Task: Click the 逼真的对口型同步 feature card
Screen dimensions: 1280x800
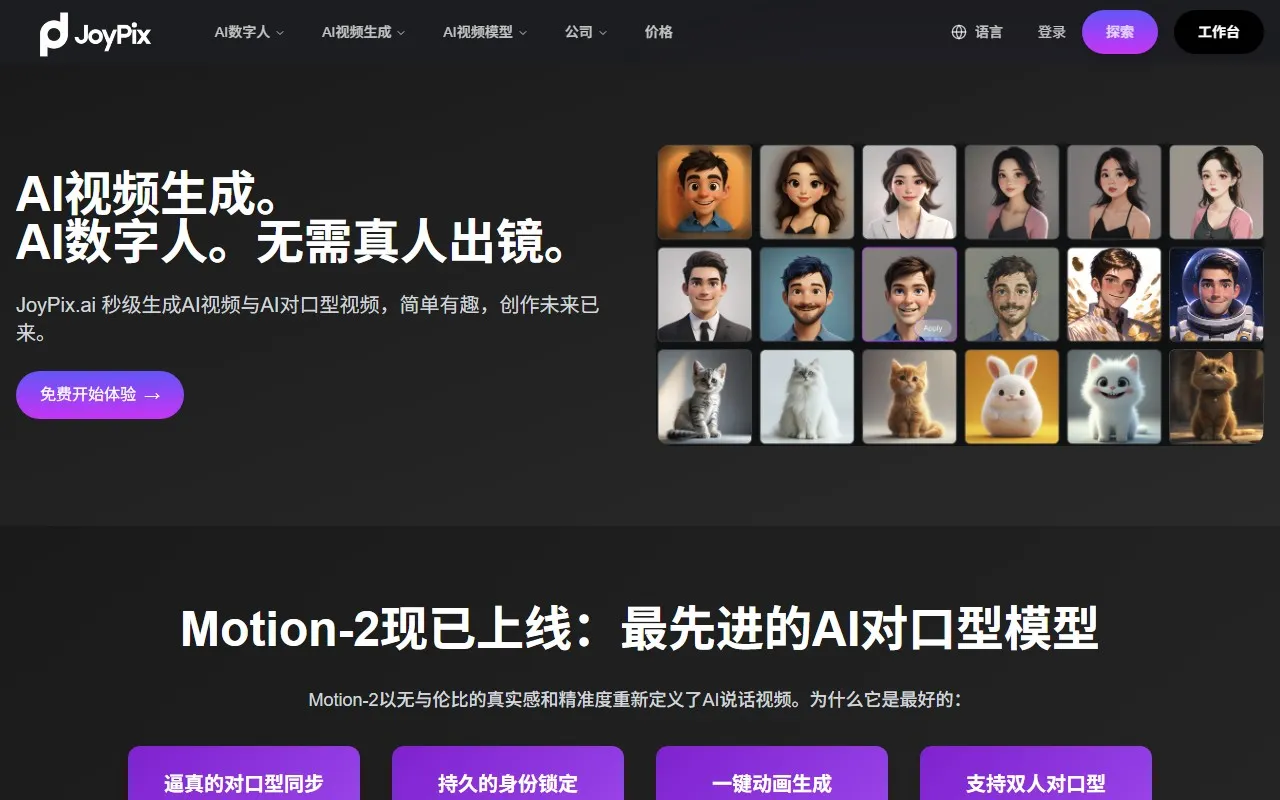Action: click(x=244, y=774)
